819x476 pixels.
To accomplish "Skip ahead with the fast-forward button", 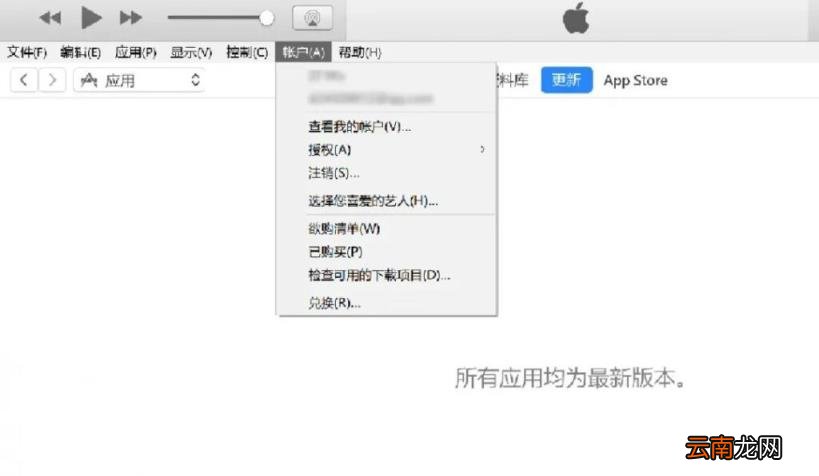I will click(x=131, y=18).
